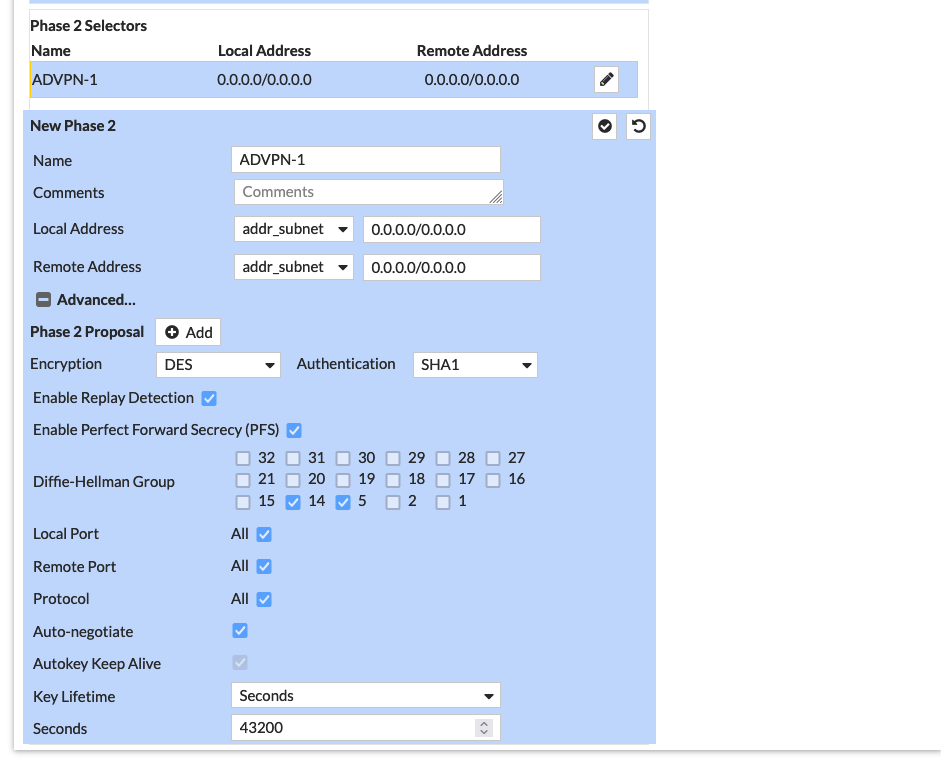Select the ADVPN-1 row in Phase 2 Selectors
This screenshot has height=758, width=941.
point(300,80)
